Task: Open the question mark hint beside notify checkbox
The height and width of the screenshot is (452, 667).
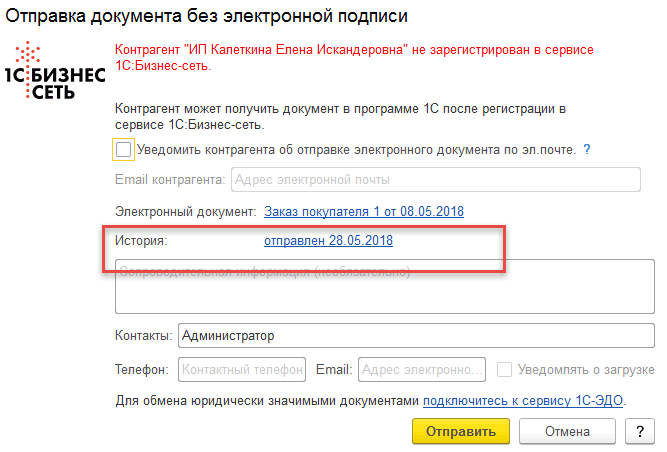Action: 587,150
